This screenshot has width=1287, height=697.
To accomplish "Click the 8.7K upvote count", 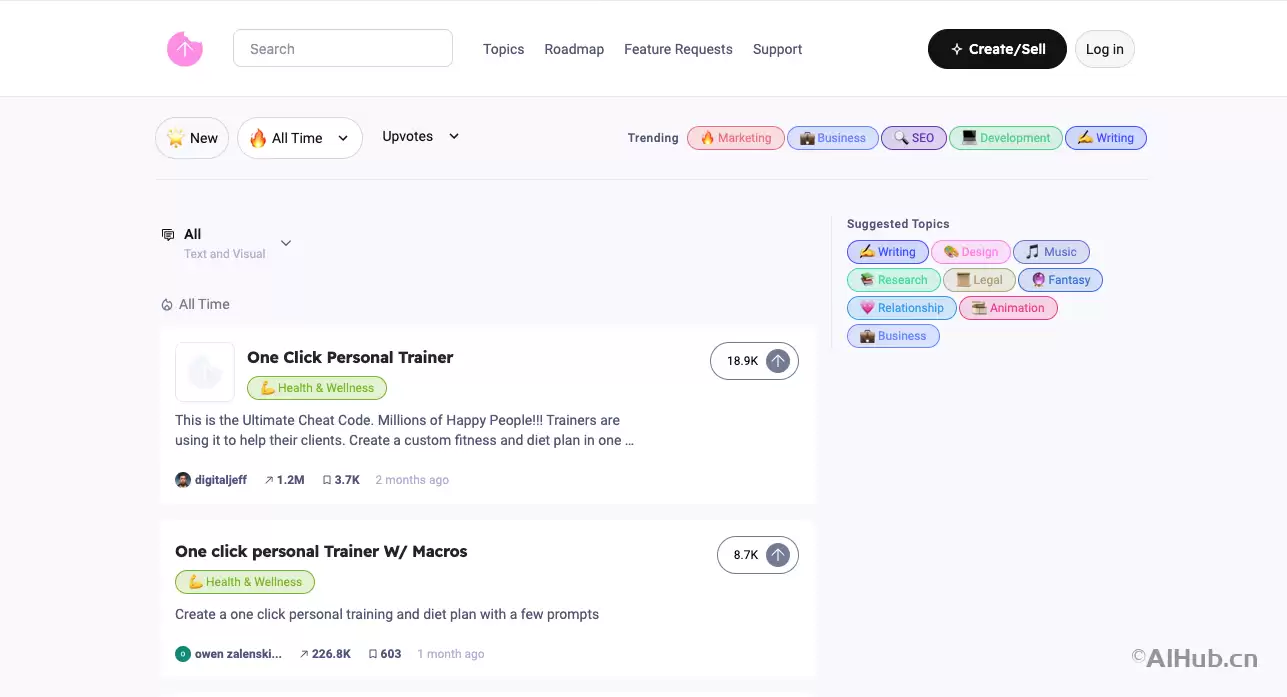I will (x=746, y=555).
